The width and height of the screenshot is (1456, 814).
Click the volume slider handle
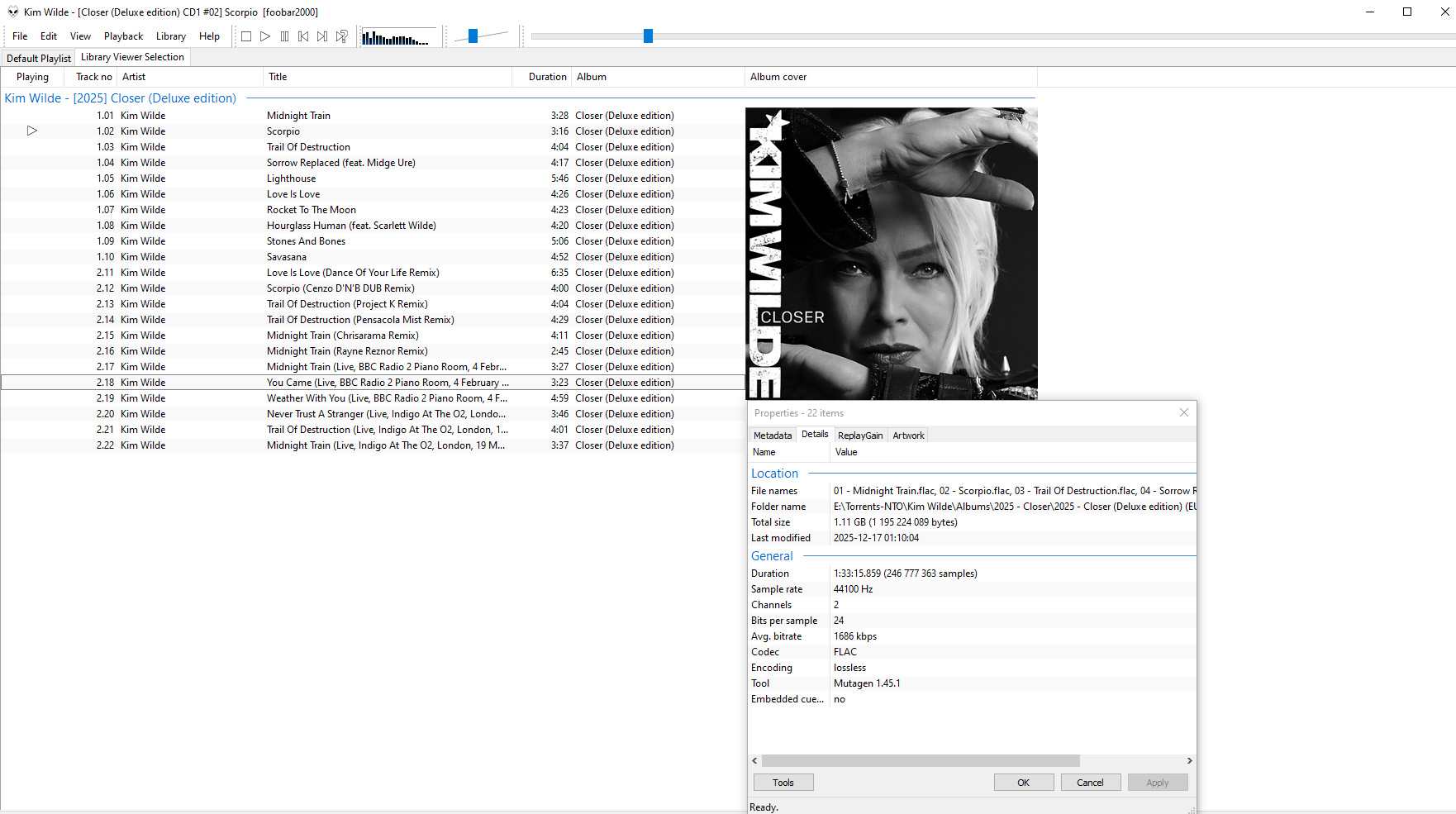pyautogui.click(x=473, y=36)
